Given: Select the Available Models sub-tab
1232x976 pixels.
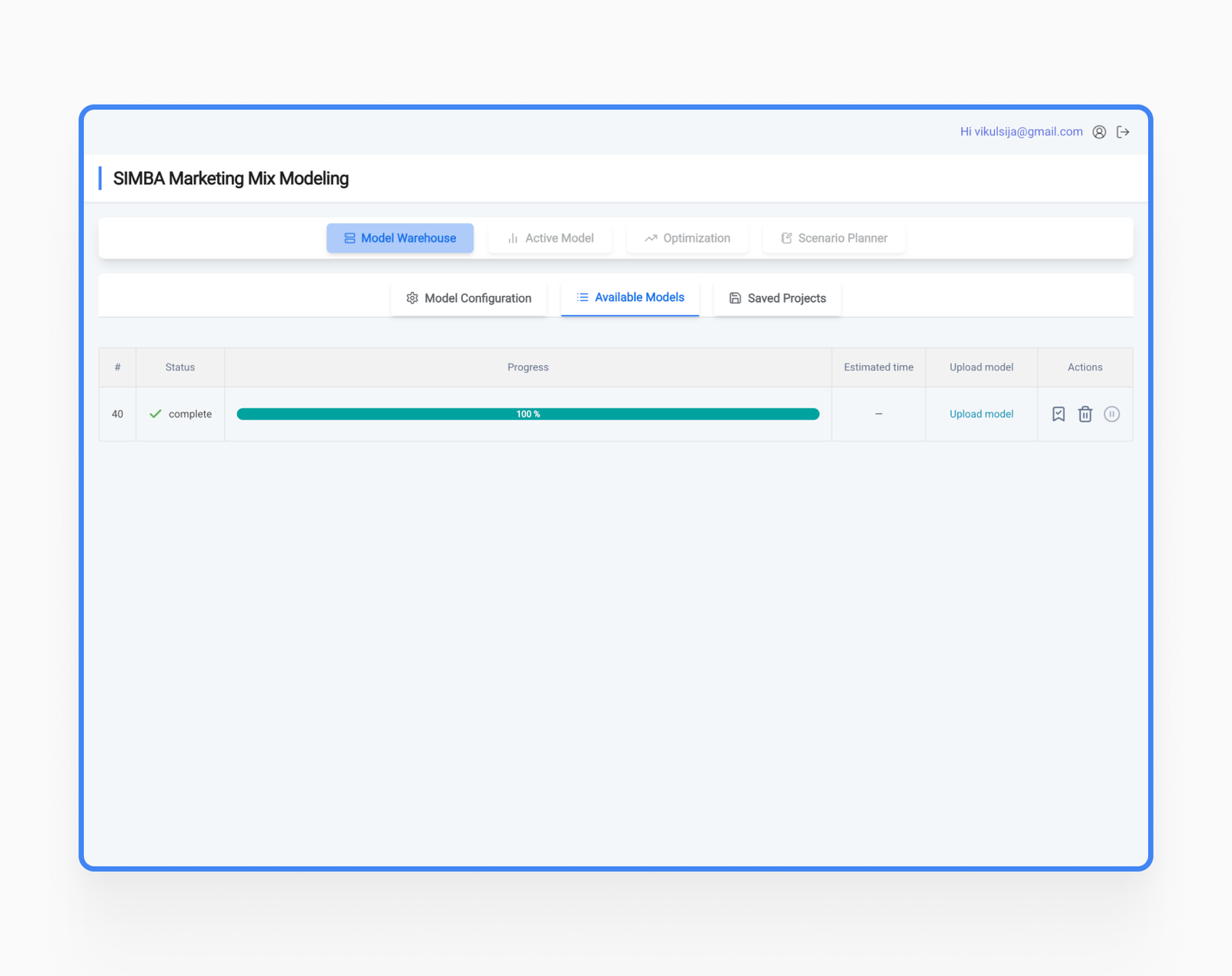Looking at the screenshot, I should (x=630, y=297).
